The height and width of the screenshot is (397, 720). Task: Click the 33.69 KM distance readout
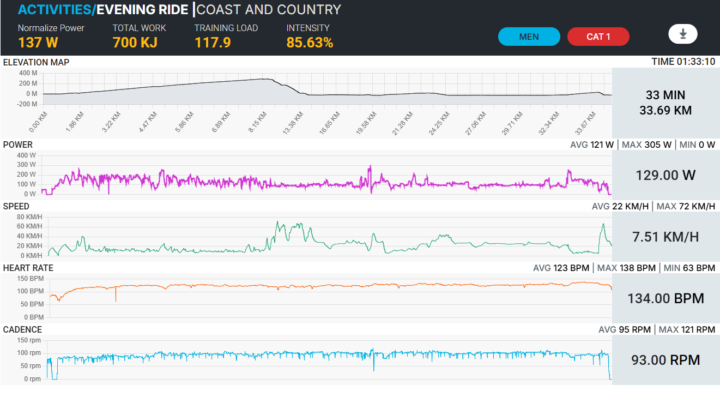pyautogui.click(x=665, y=111)
